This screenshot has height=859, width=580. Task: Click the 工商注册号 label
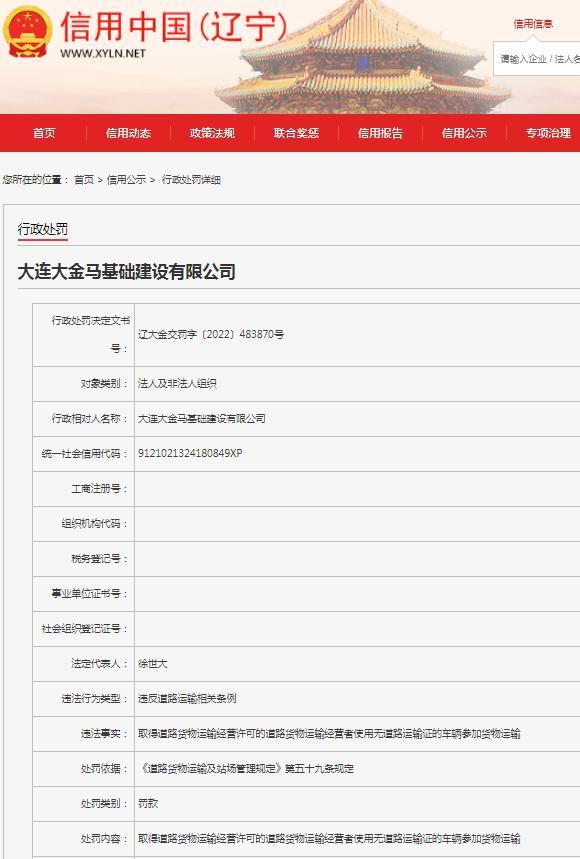click(x=100, y=489)
